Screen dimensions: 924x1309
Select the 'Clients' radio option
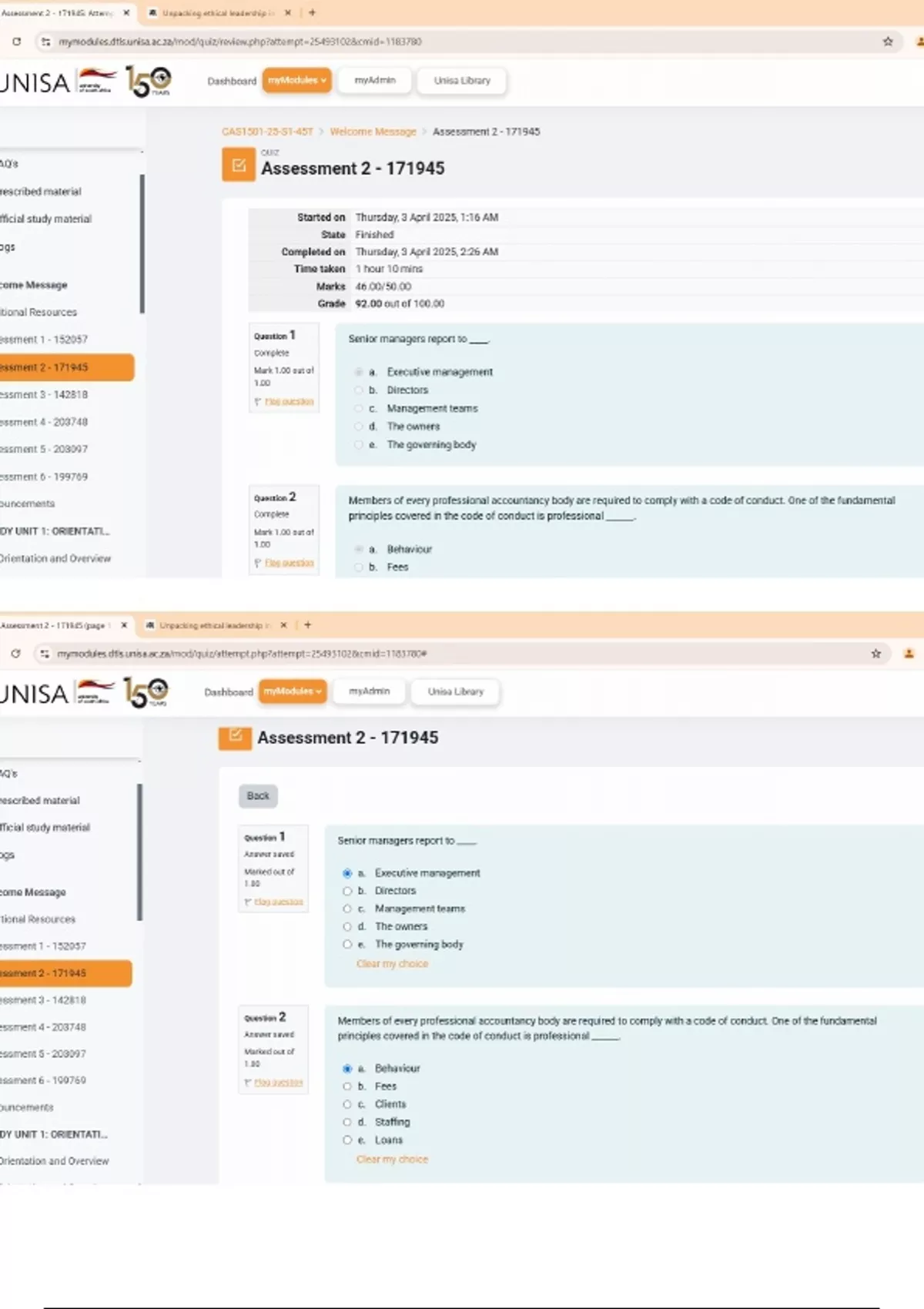click(347, 1104)
